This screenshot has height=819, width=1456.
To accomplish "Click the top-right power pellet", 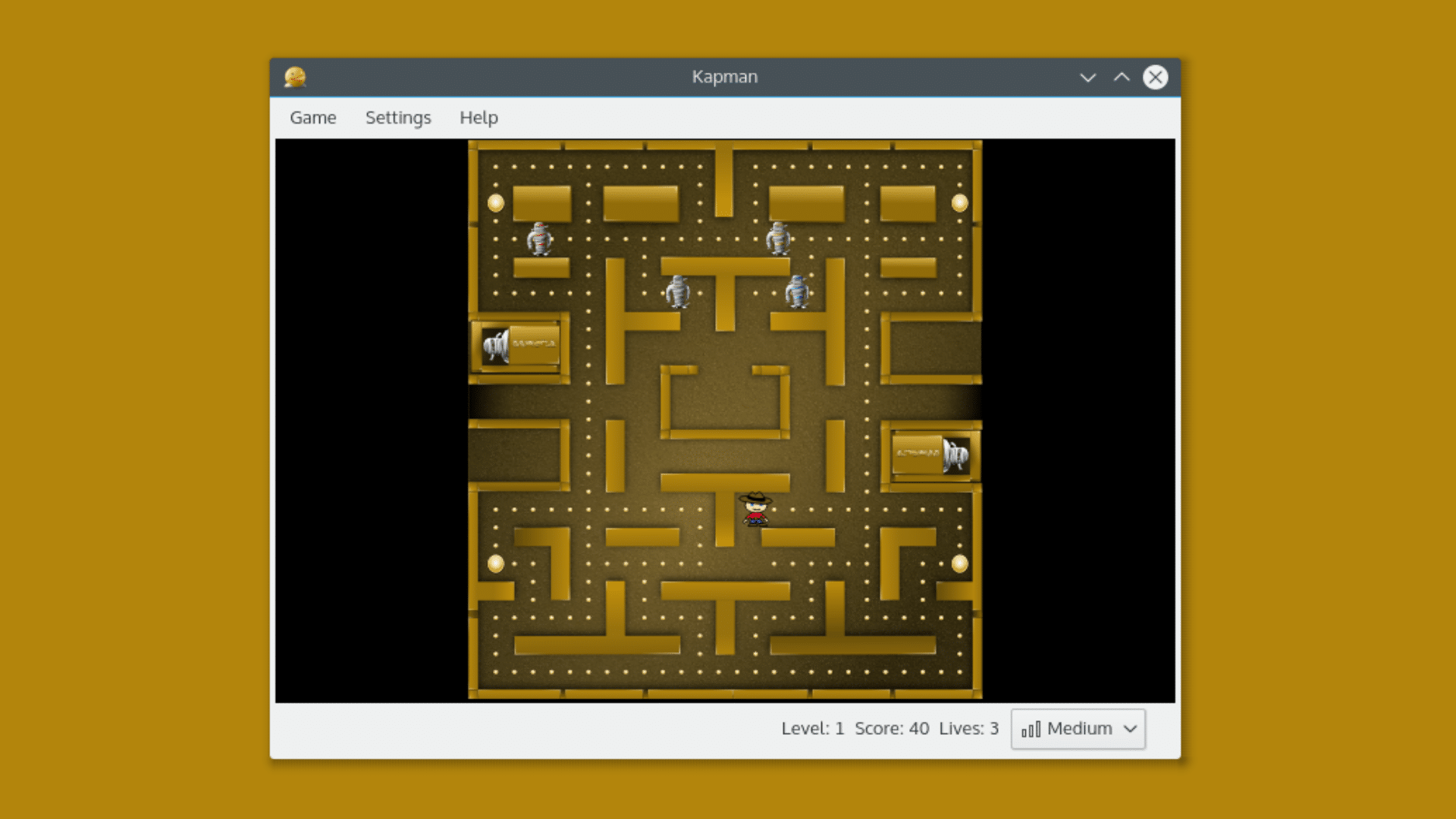I will click(x=959, y=202).
